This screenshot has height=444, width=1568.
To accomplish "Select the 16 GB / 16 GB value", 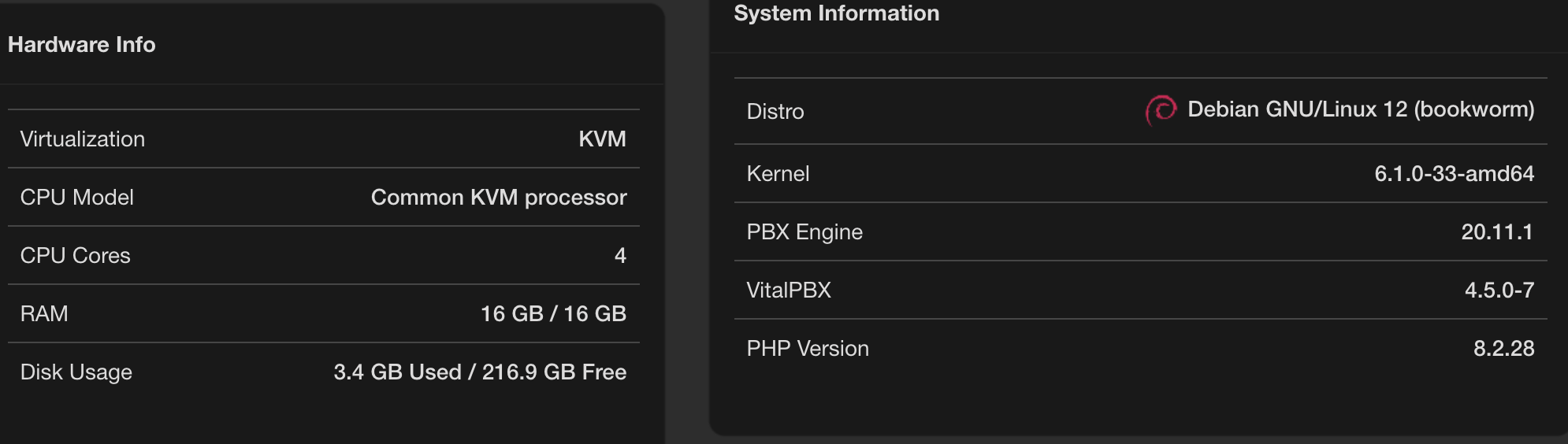I will pos(554,314).
